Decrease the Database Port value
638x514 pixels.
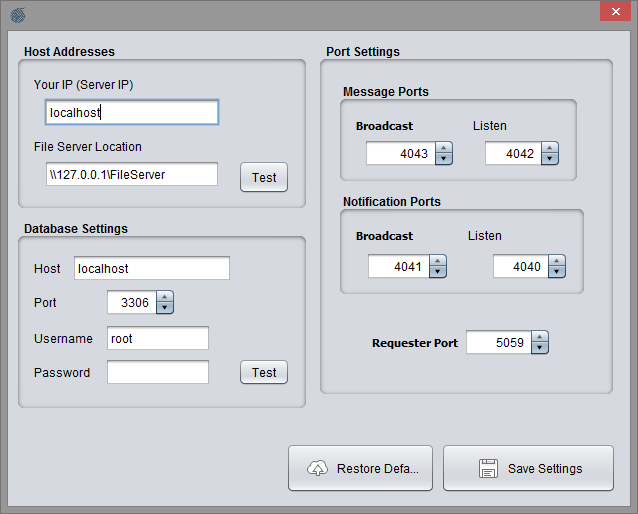165,308
